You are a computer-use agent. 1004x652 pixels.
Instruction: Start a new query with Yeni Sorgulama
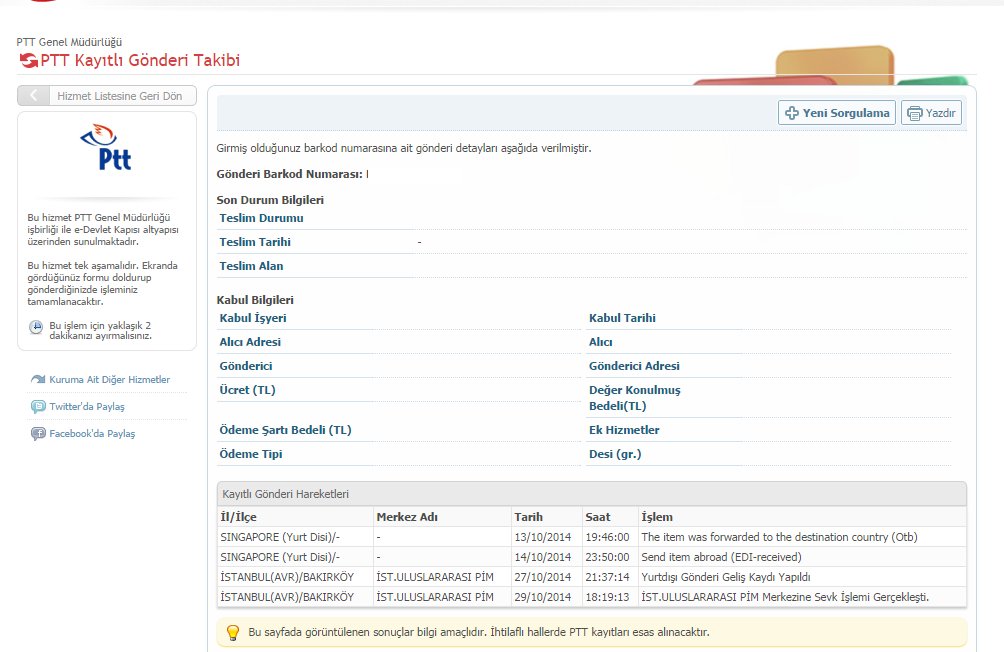(x=837, y=113)
